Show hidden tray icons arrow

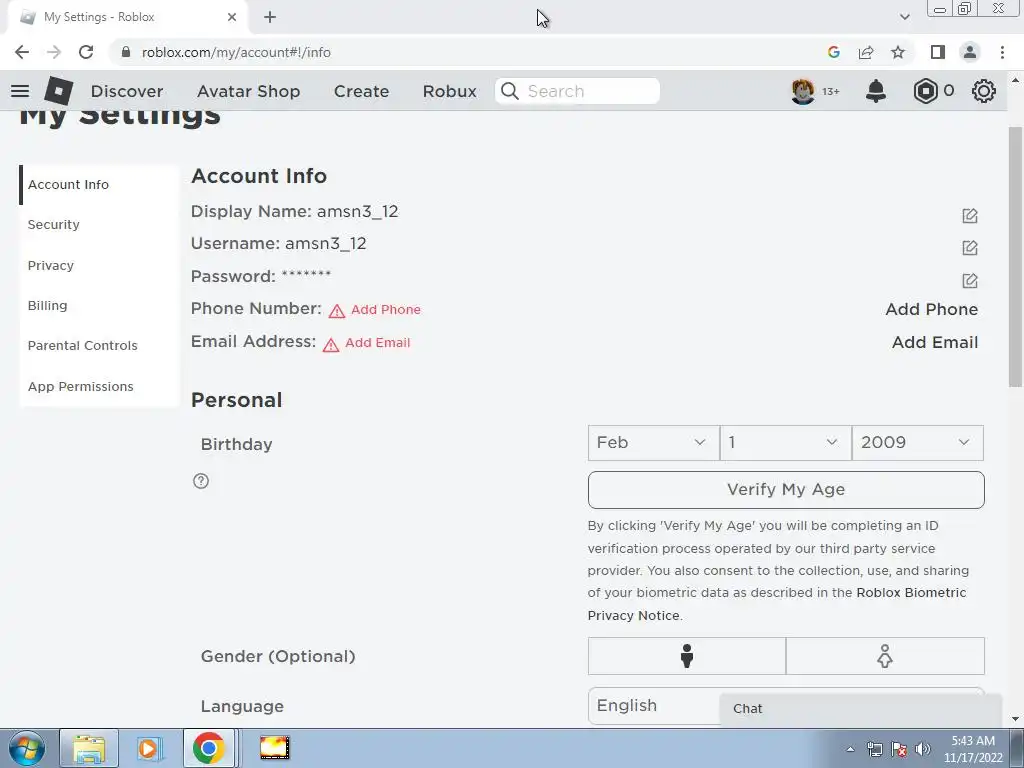[850, 749]
